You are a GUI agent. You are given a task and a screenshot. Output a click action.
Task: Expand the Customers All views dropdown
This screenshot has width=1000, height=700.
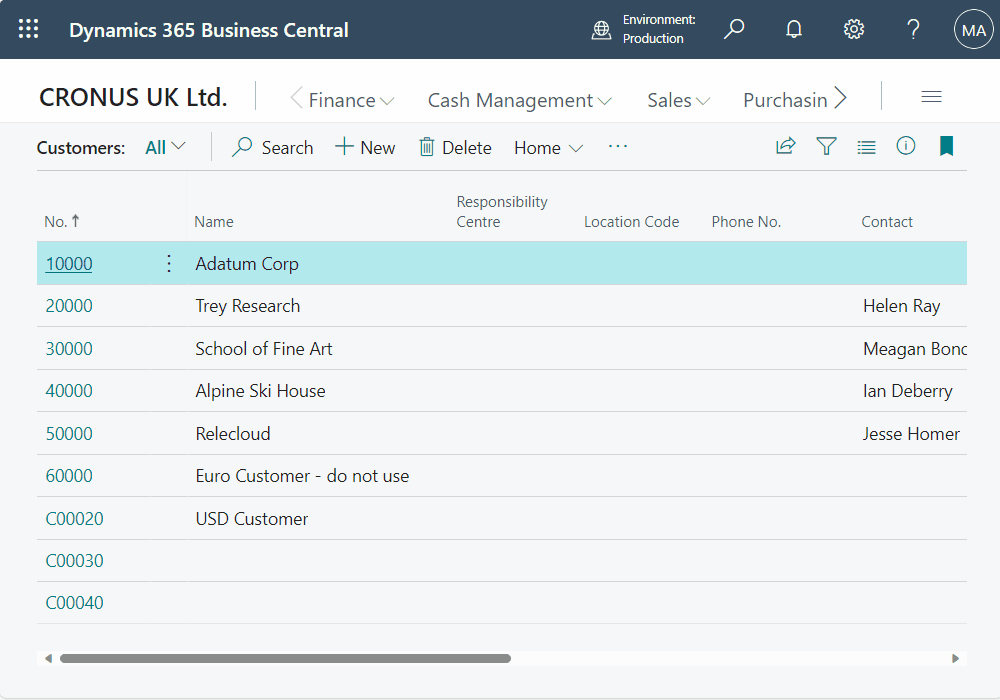(x=165, y=147)
